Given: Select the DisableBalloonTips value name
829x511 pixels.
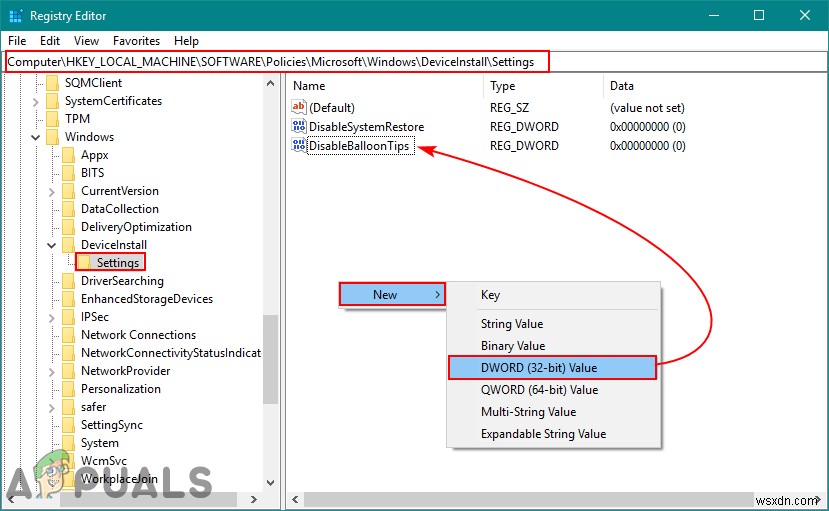Looking at the screenshot, I should (360, 146).
